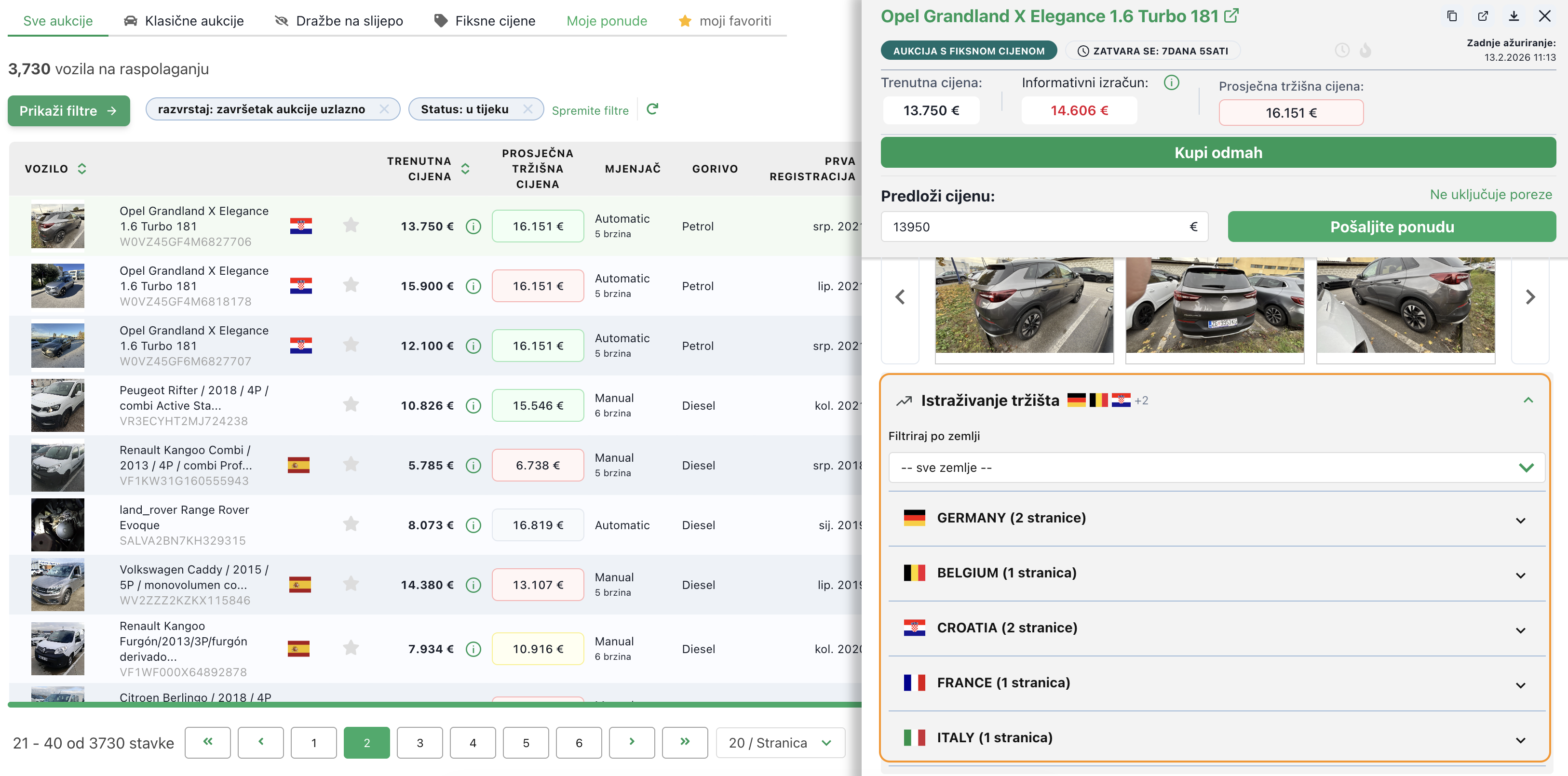Toggle the favorite star for Peugeot Rifter

[x=351, y=405]
